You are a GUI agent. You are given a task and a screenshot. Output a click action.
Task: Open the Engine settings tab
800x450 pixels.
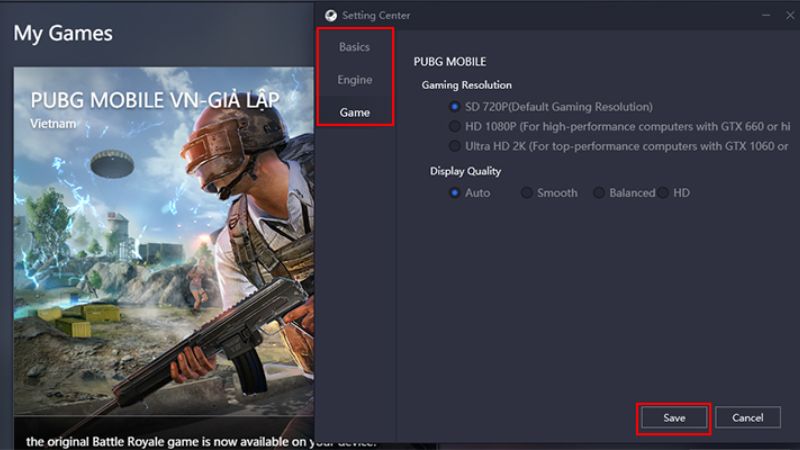(x=355, y=80)
